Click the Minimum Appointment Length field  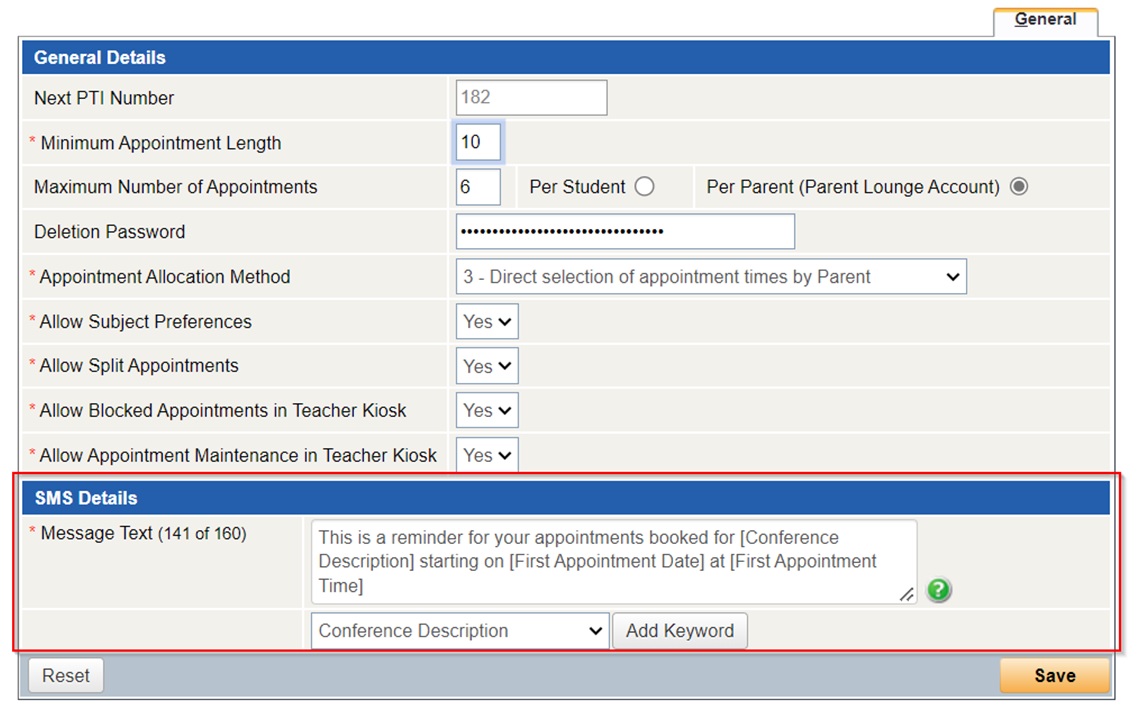pos(478,143)
